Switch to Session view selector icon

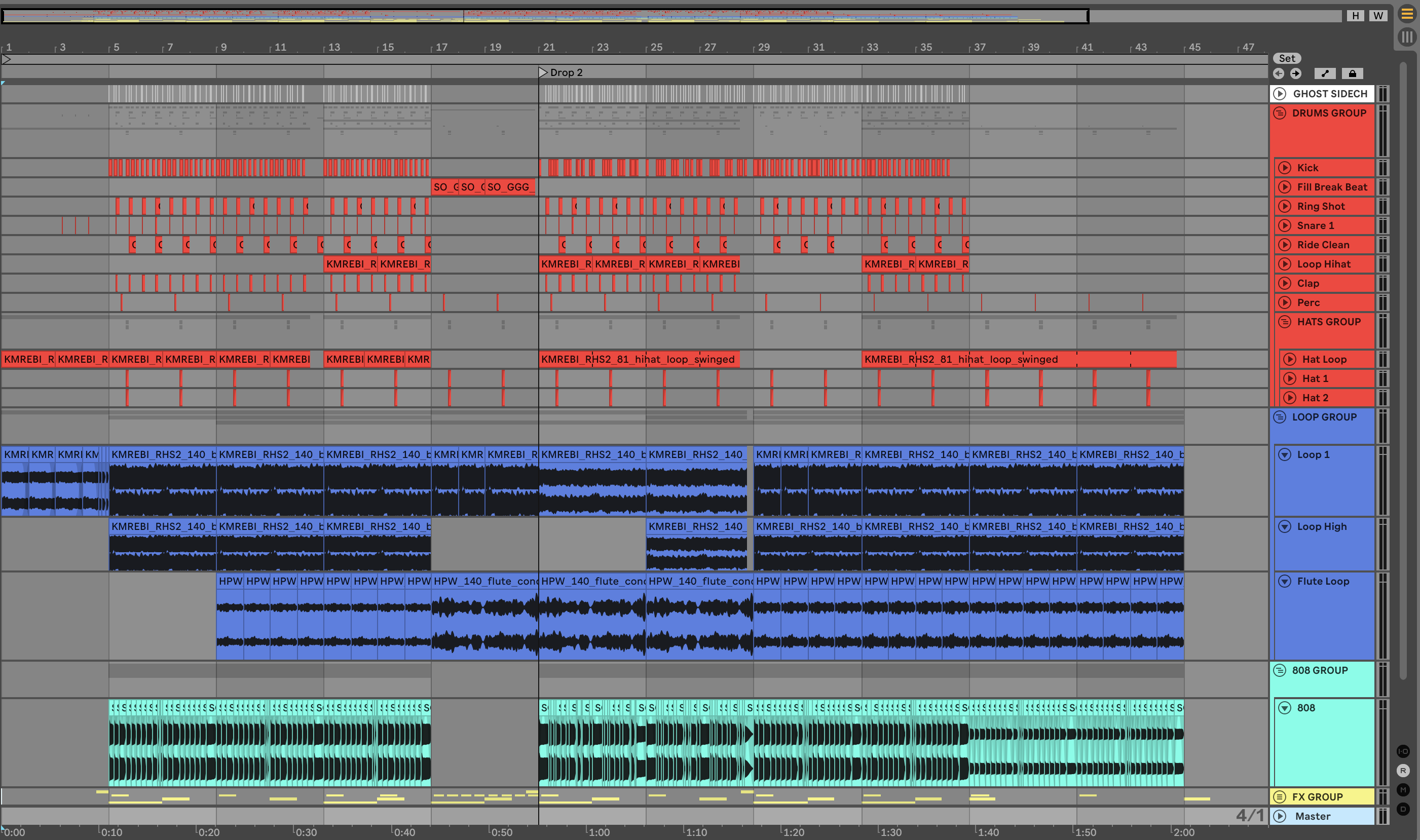1406,37
